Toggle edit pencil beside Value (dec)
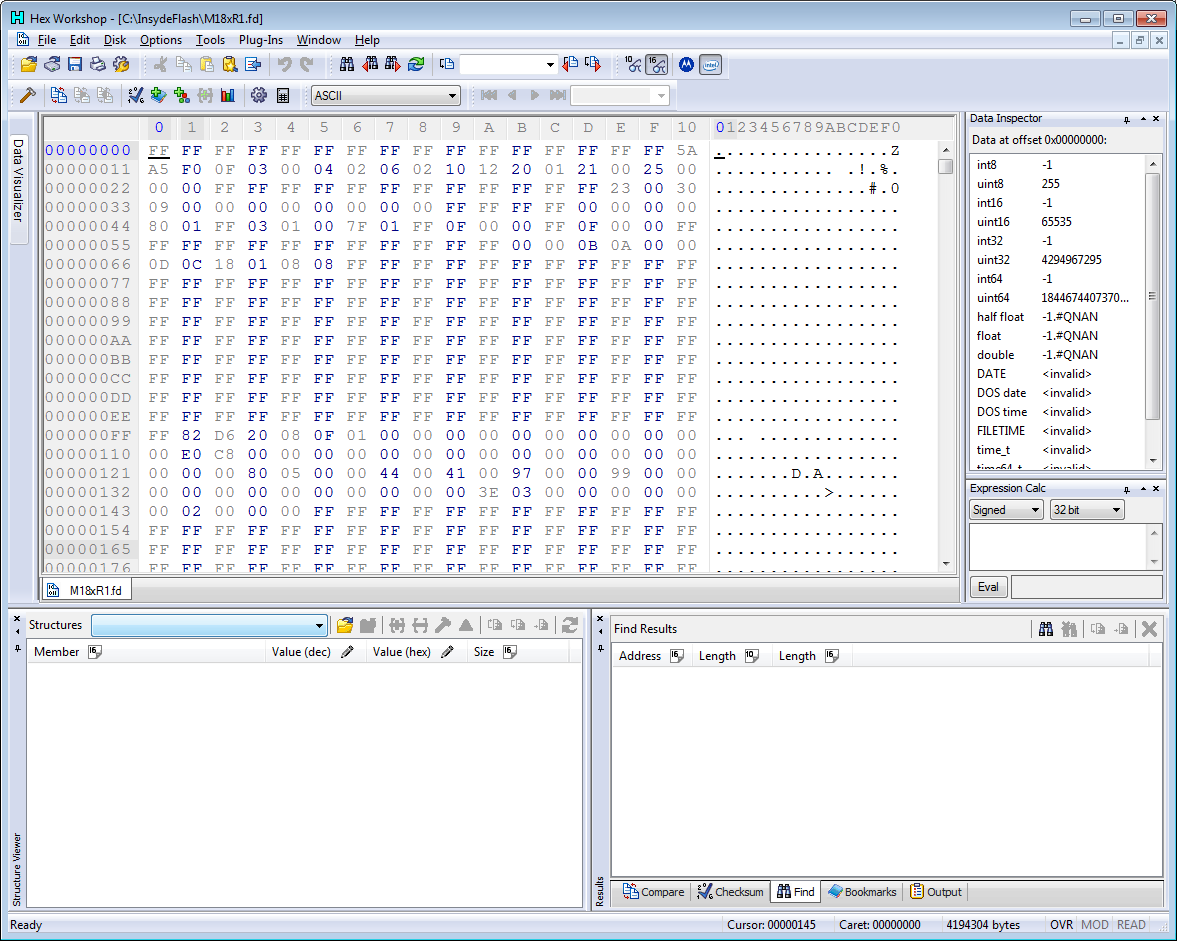Screen dimensions: 1177x941 pos(347,651)
